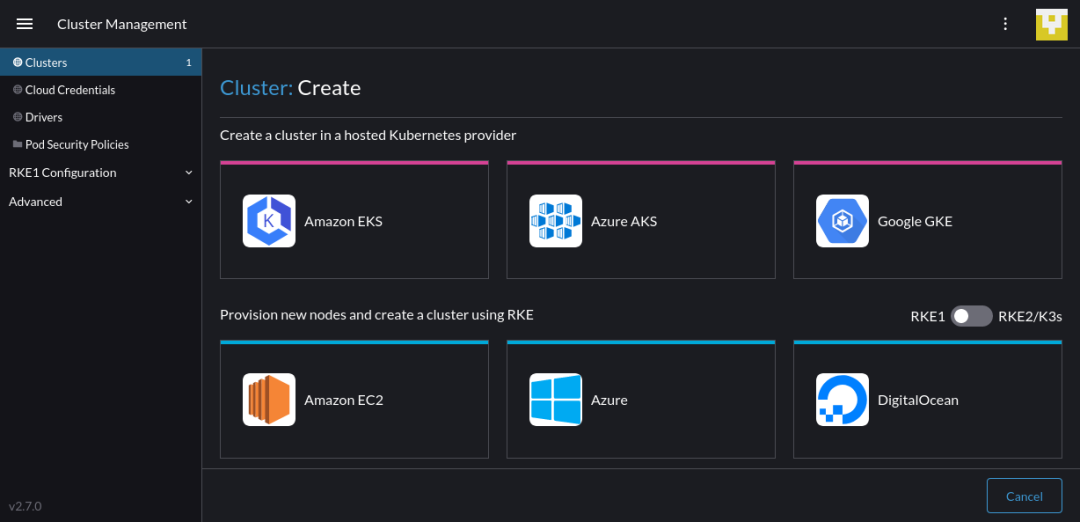
Task: Click the globe icon beside Cloud Credentials
Action: pyautogui.click(x=18, y=90)
